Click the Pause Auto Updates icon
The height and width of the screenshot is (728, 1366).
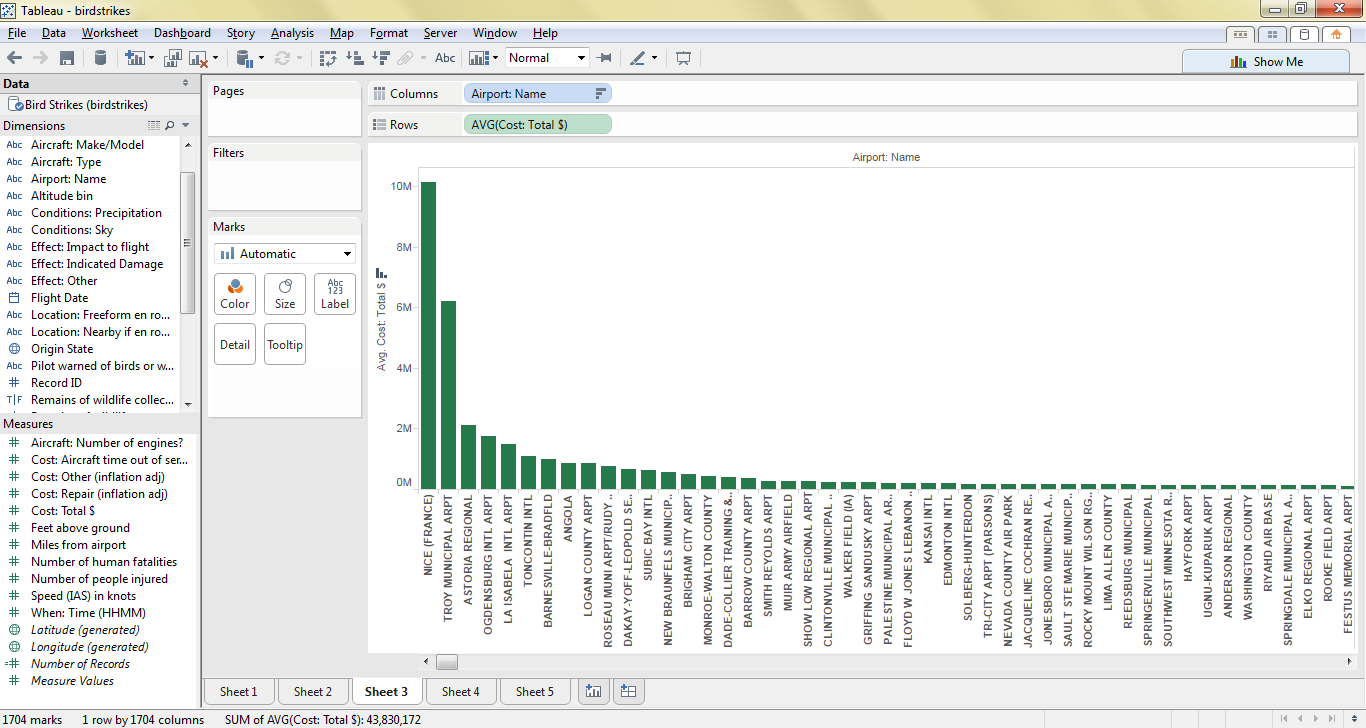point(245,58)
